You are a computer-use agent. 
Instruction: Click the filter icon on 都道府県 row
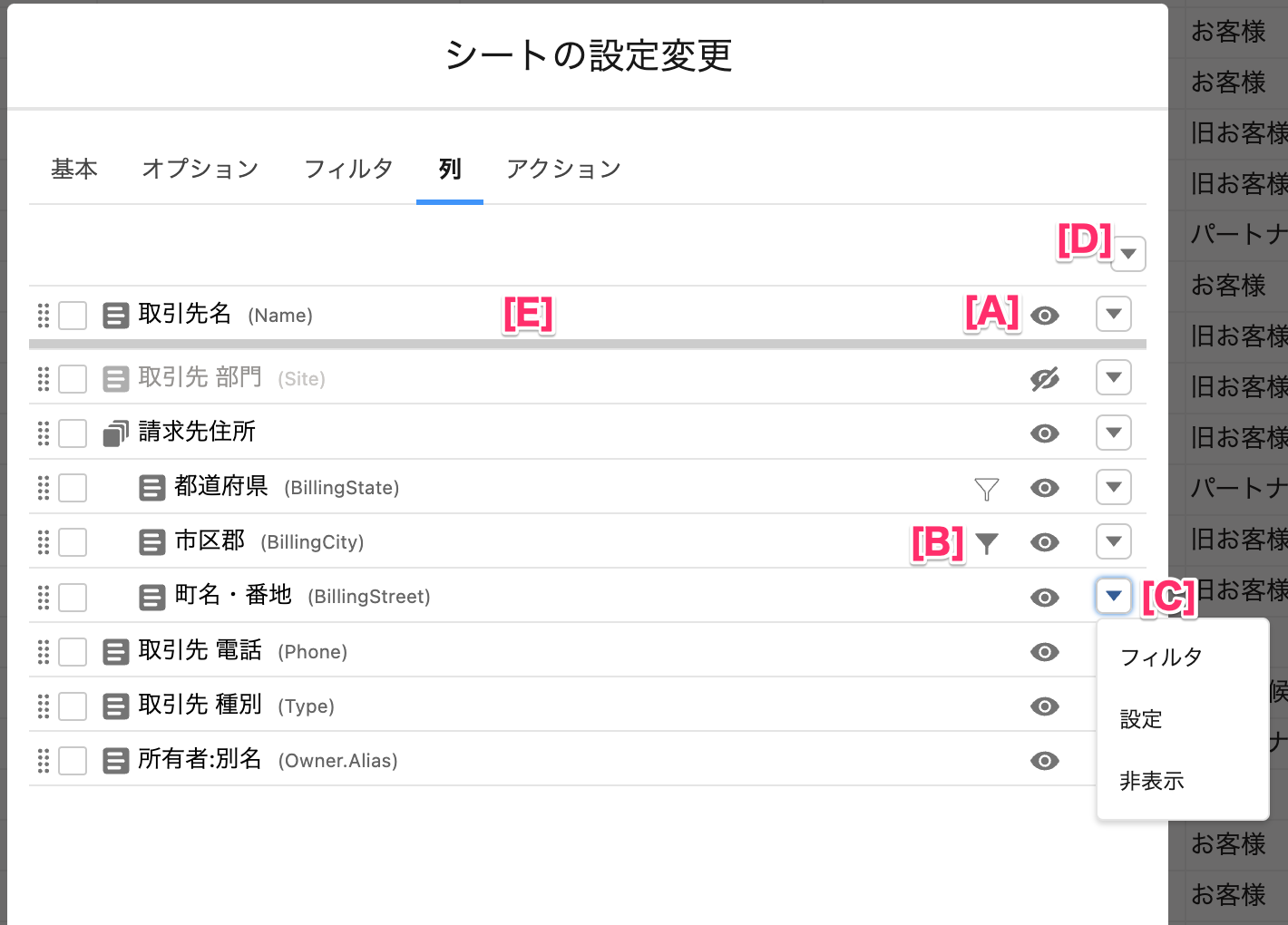pos(986,489)
